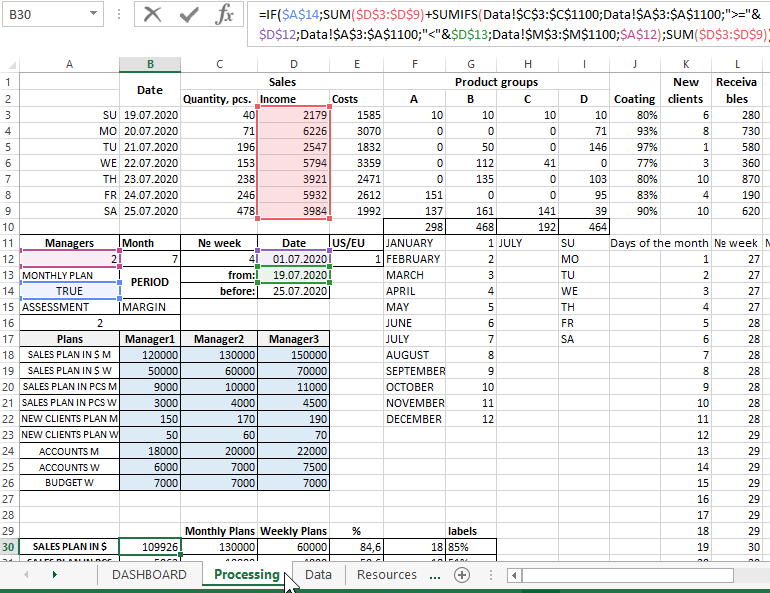The width and height of the screenshot is (770, 593).
Task: Select row 10 header
Action: click(x=9, y=227)
